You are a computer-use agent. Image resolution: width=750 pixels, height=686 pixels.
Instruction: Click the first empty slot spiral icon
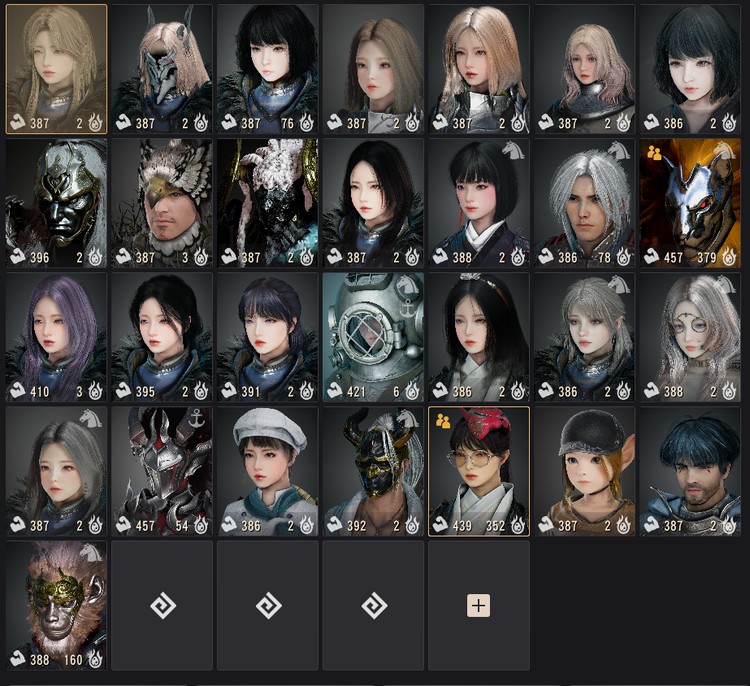click(163, 606)
